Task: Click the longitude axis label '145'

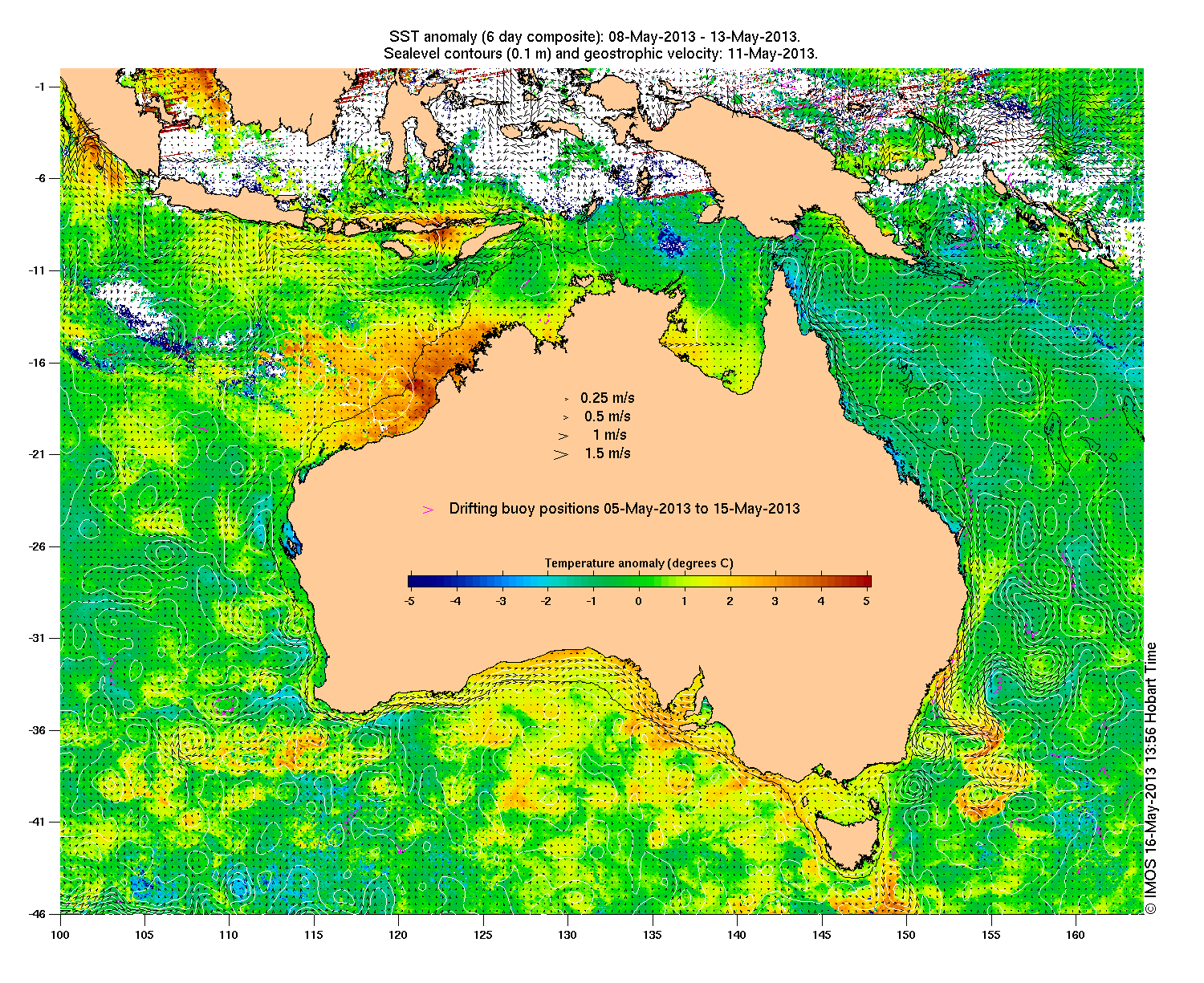Action: 822,935
